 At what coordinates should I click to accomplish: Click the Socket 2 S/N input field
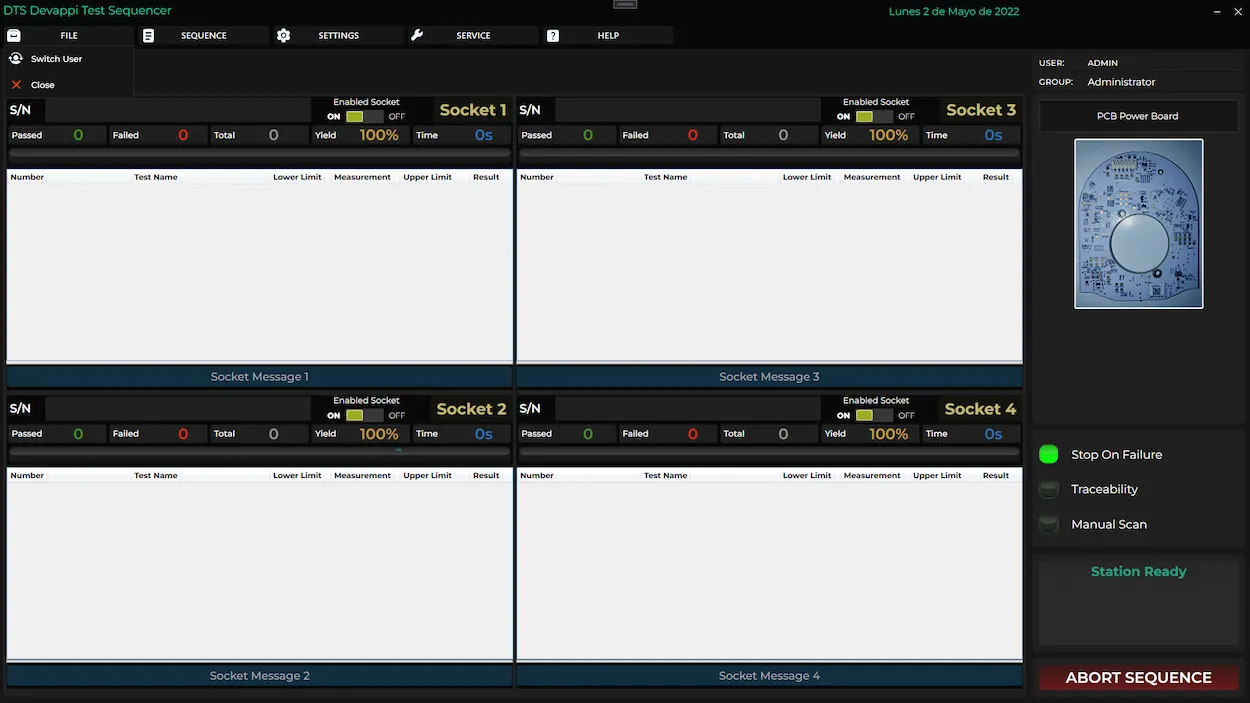(178, 409)
